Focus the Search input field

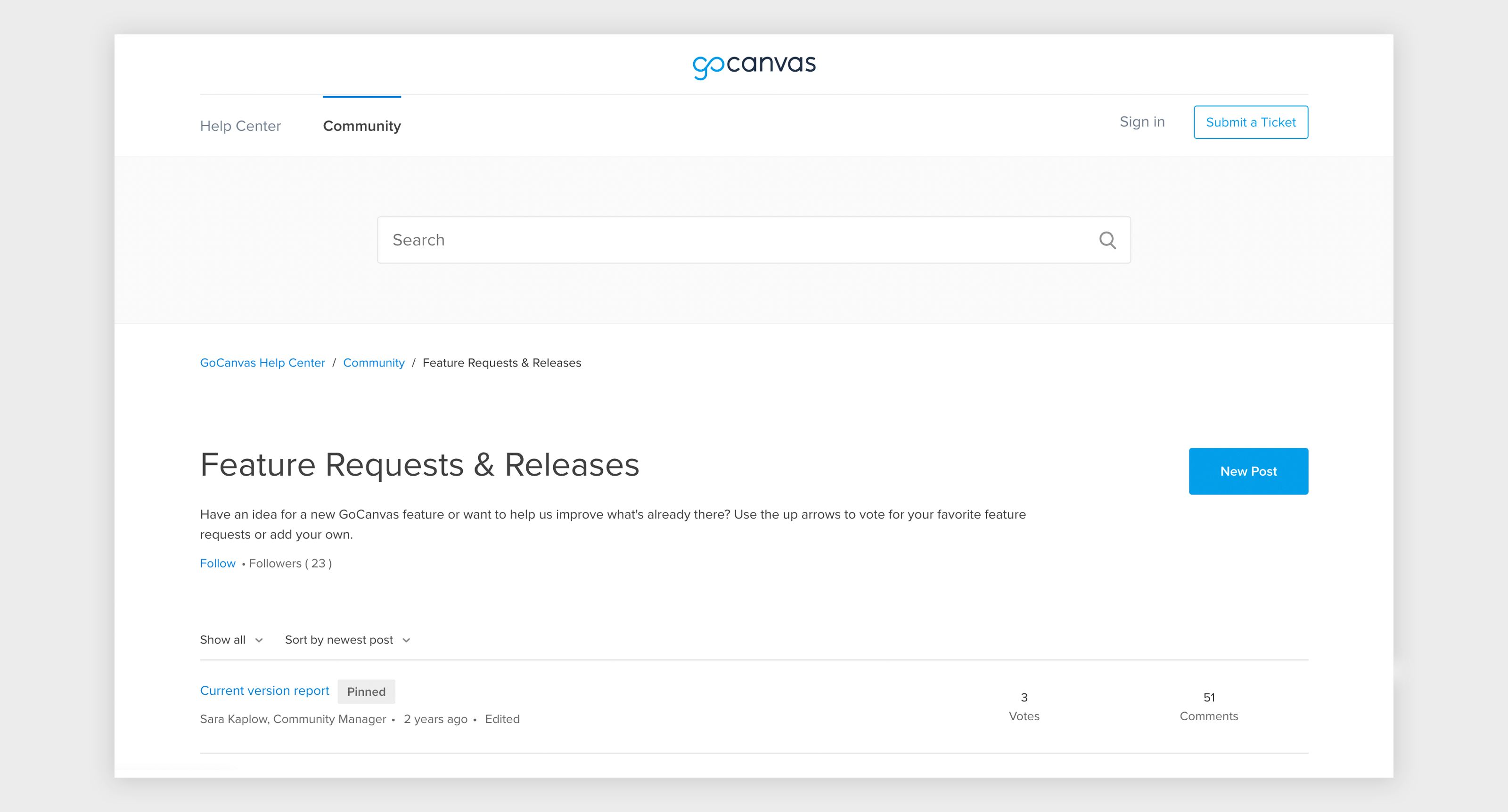pyautogui.click(x=754, y=240)
